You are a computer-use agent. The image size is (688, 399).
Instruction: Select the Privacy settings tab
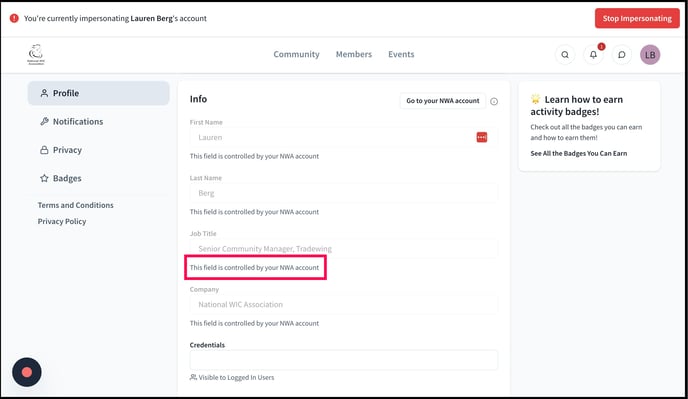coord(99,150)
